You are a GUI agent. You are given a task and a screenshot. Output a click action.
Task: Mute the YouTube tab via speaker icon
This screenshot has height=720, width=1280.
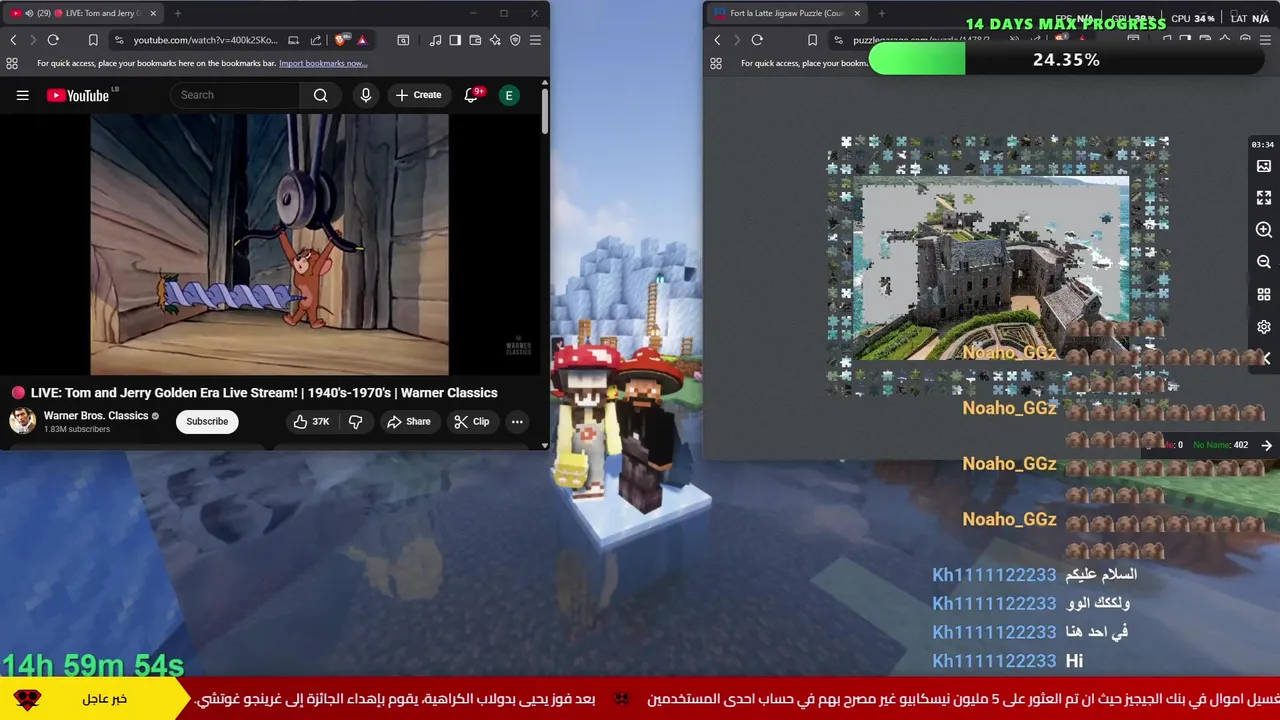(x=28, y=13)
